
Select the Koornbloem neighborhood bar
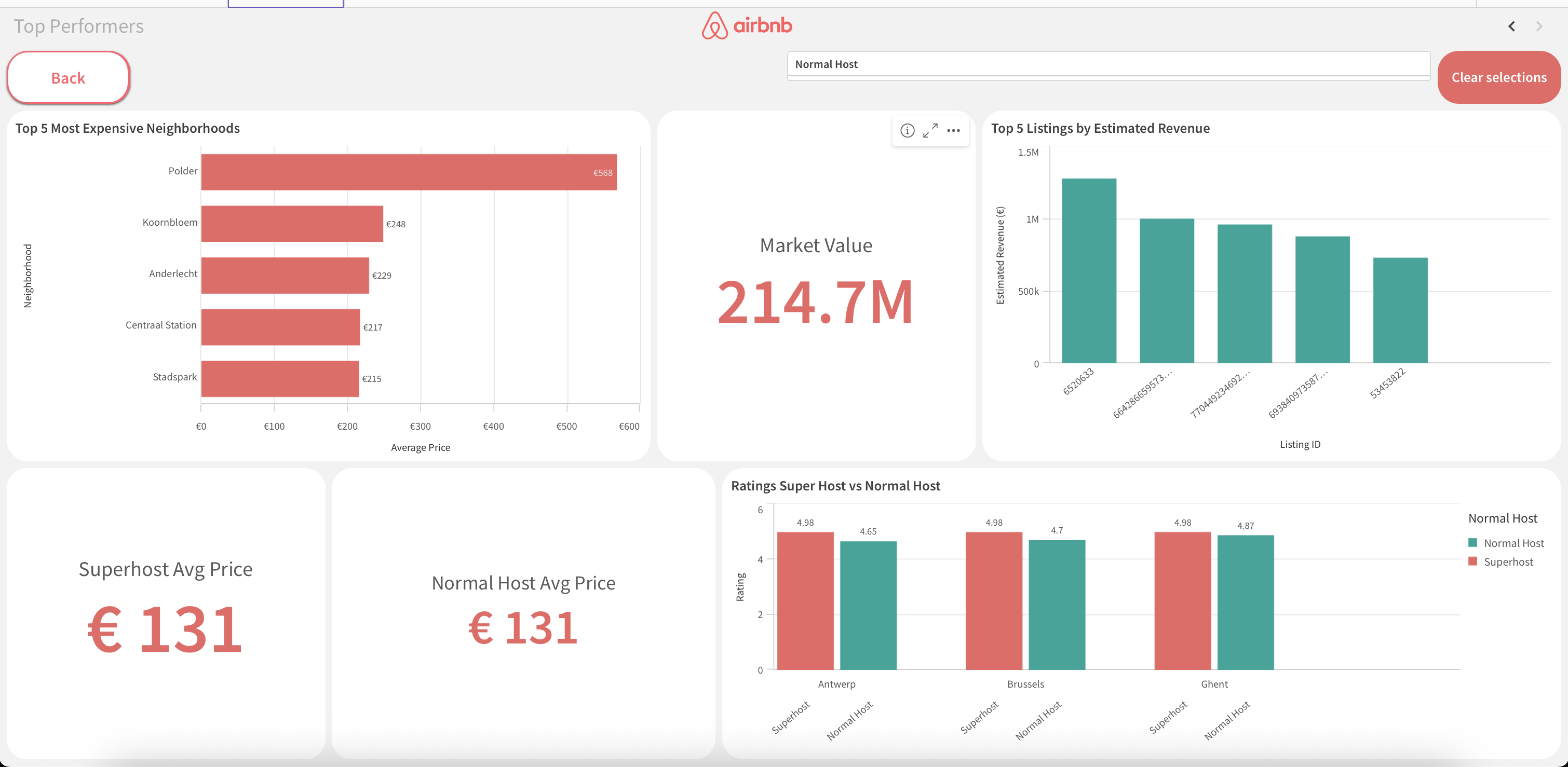(292, 223)
